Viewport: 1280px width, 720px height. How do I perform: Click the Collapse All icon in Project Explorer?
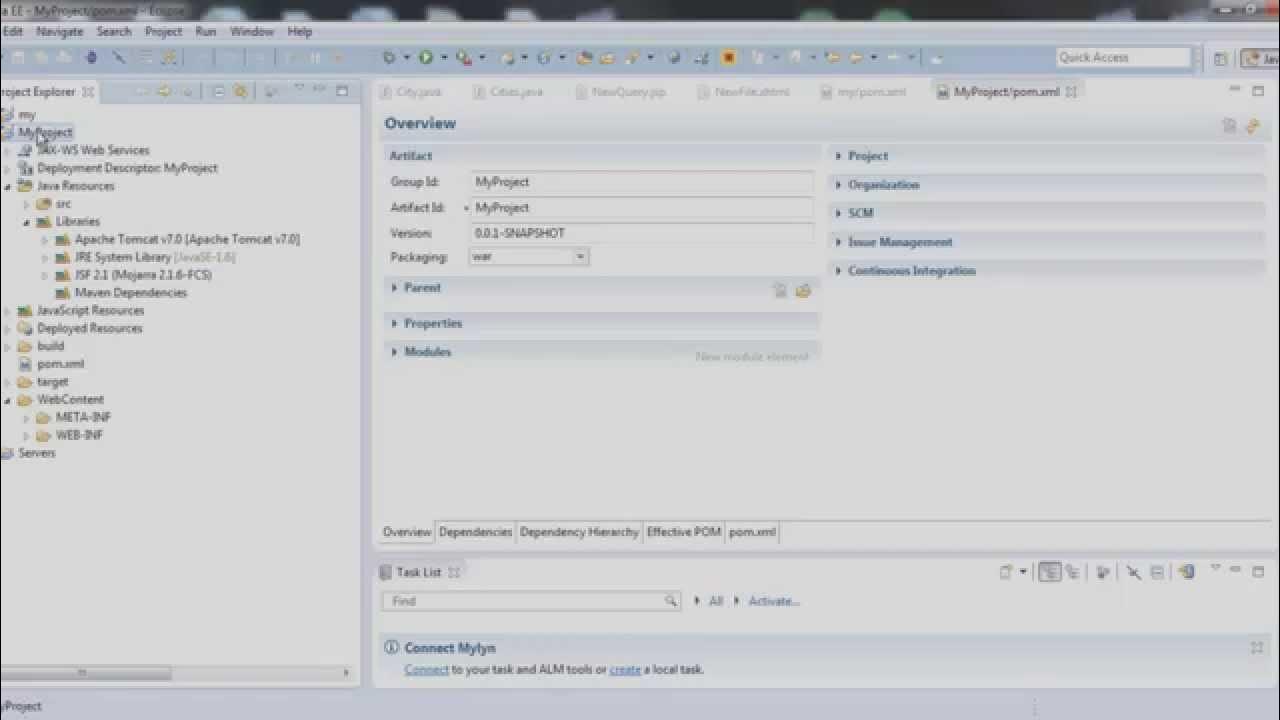point(218,91)
